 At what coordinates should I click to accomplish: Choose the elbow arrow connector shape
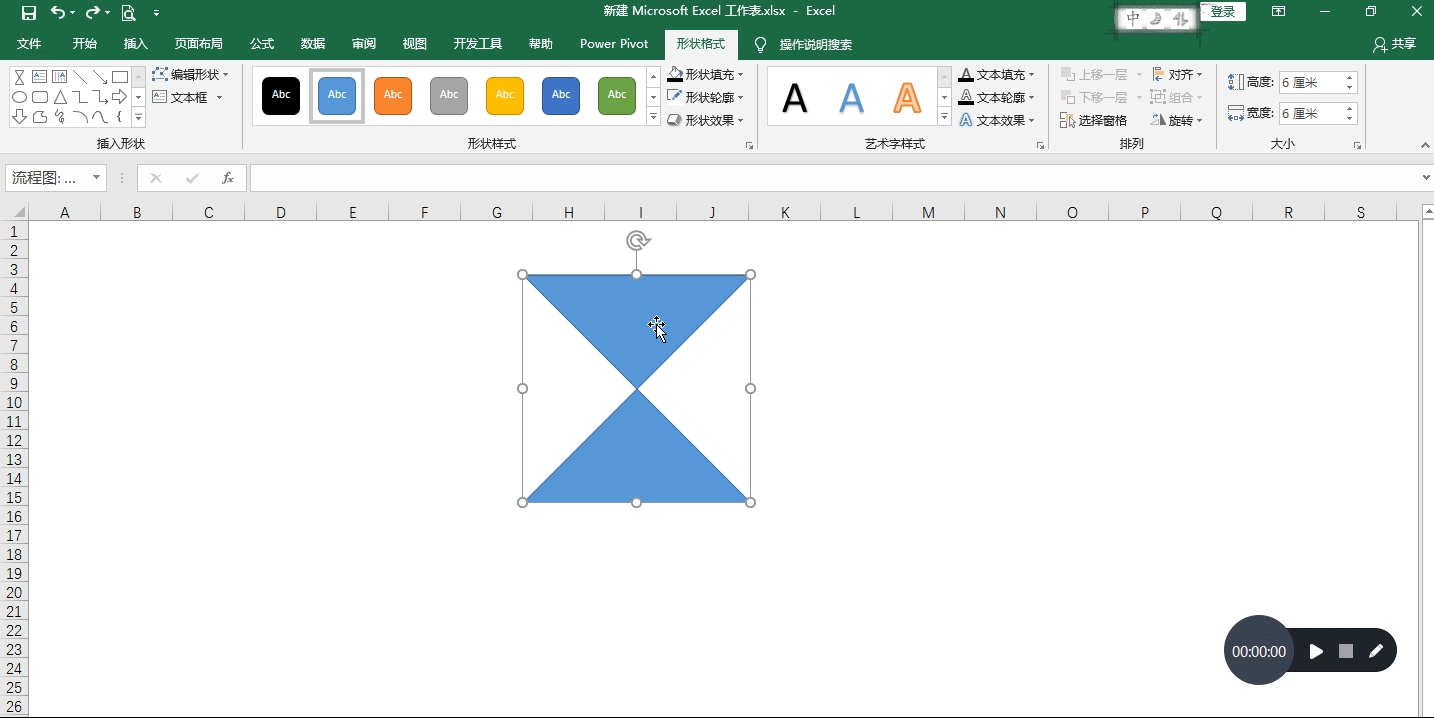[99, 97]
